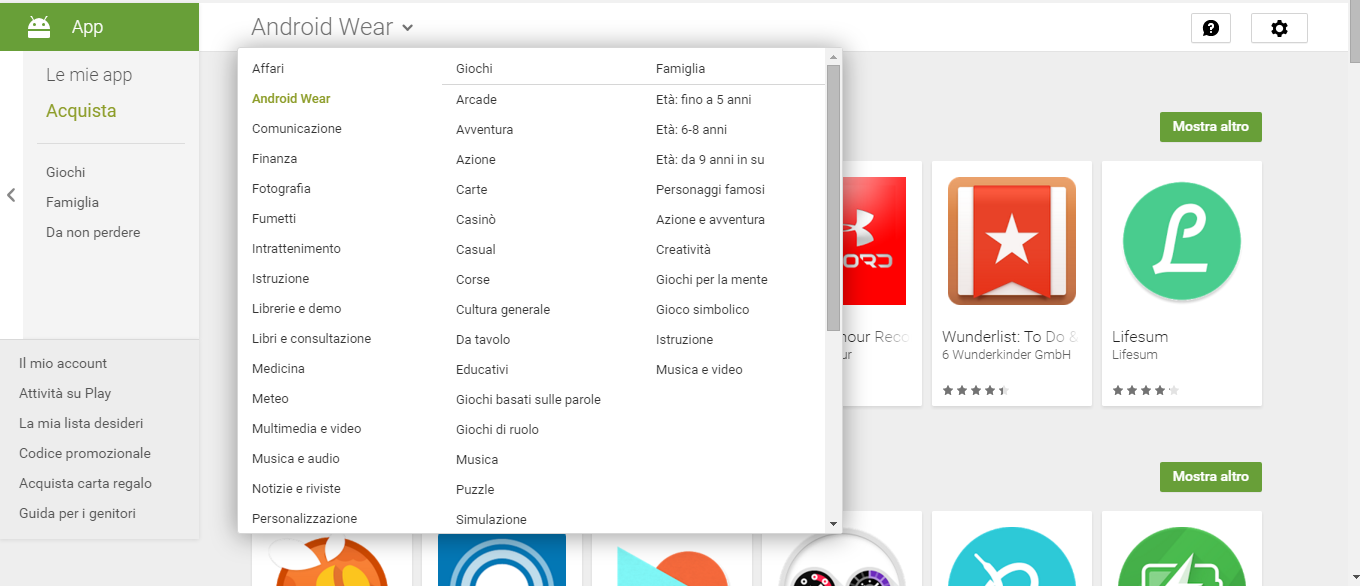Pick Carte games category

click(472, 190)
